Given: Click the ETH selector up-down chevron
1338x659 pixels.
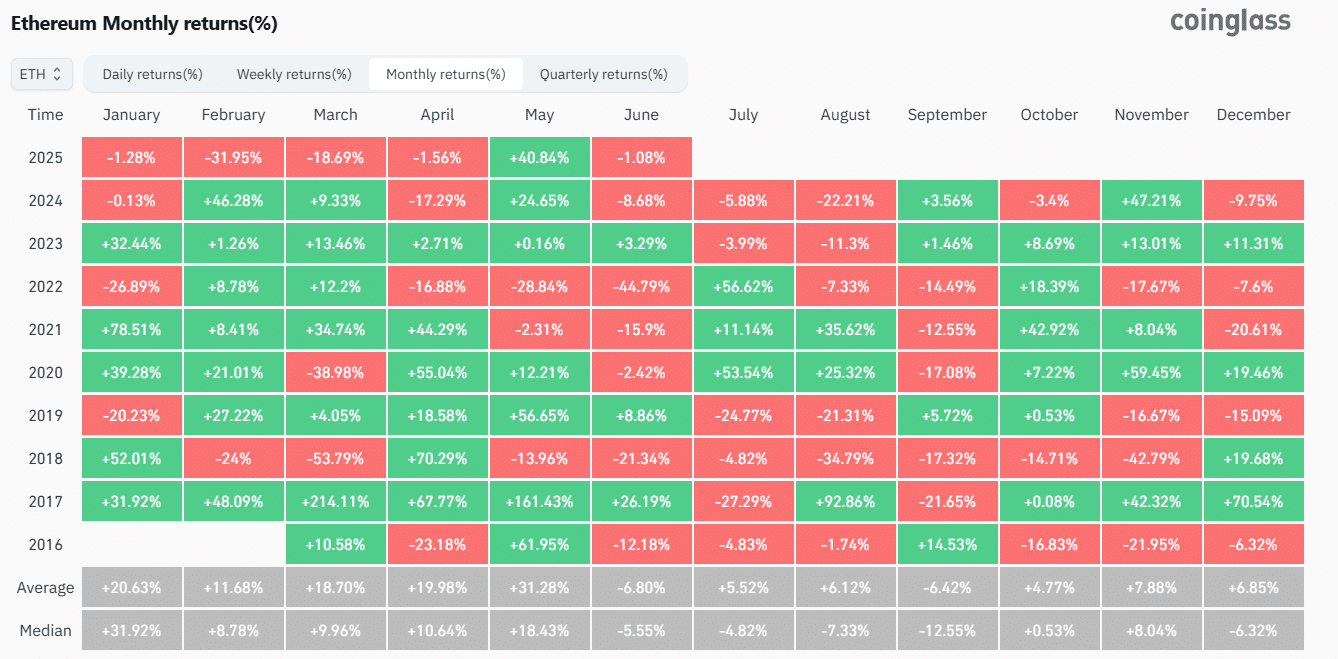Looking at the screenshot, I should (58, 73).
